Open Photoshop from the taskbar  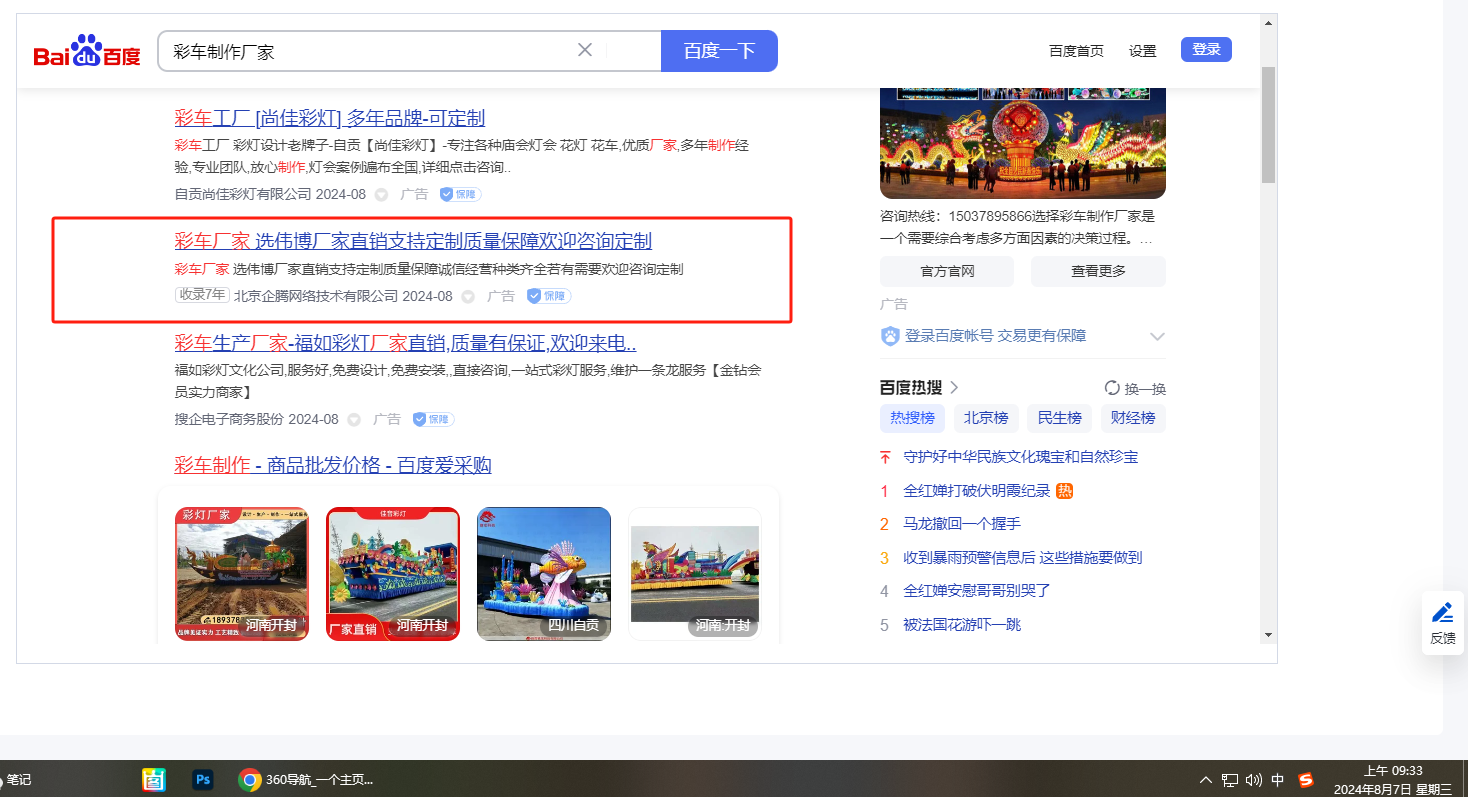pyautogui.click(x=204, y=780)
